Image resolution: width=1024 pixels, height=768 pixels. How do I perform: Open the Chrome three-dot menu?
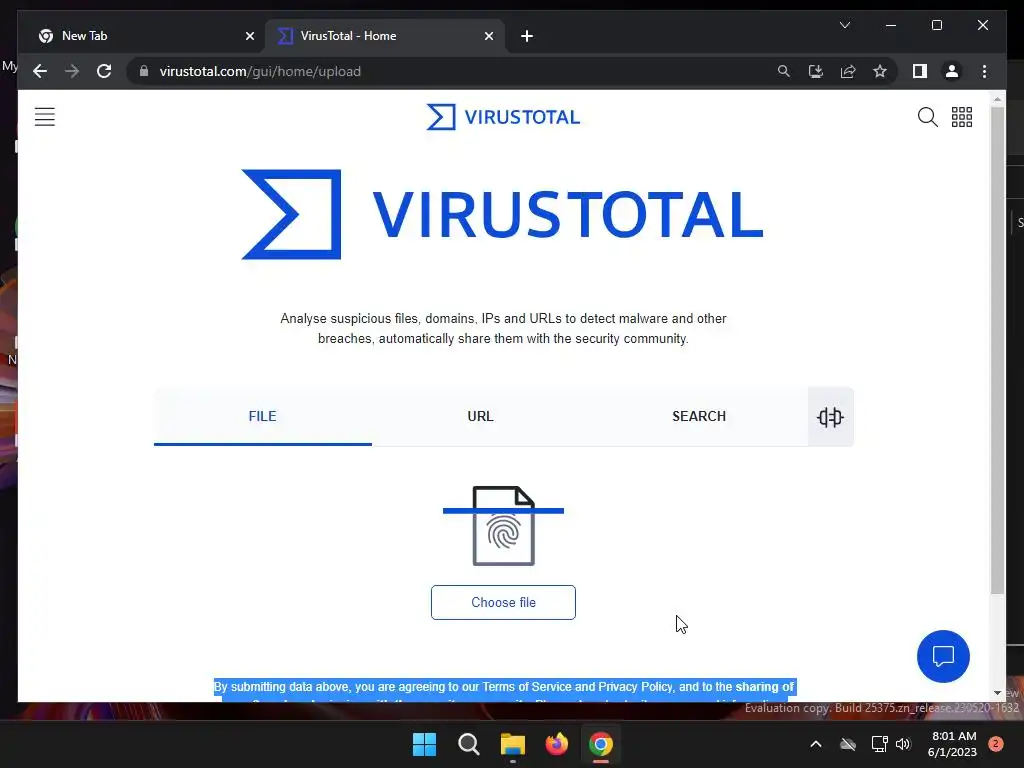[x=984, y=71]
